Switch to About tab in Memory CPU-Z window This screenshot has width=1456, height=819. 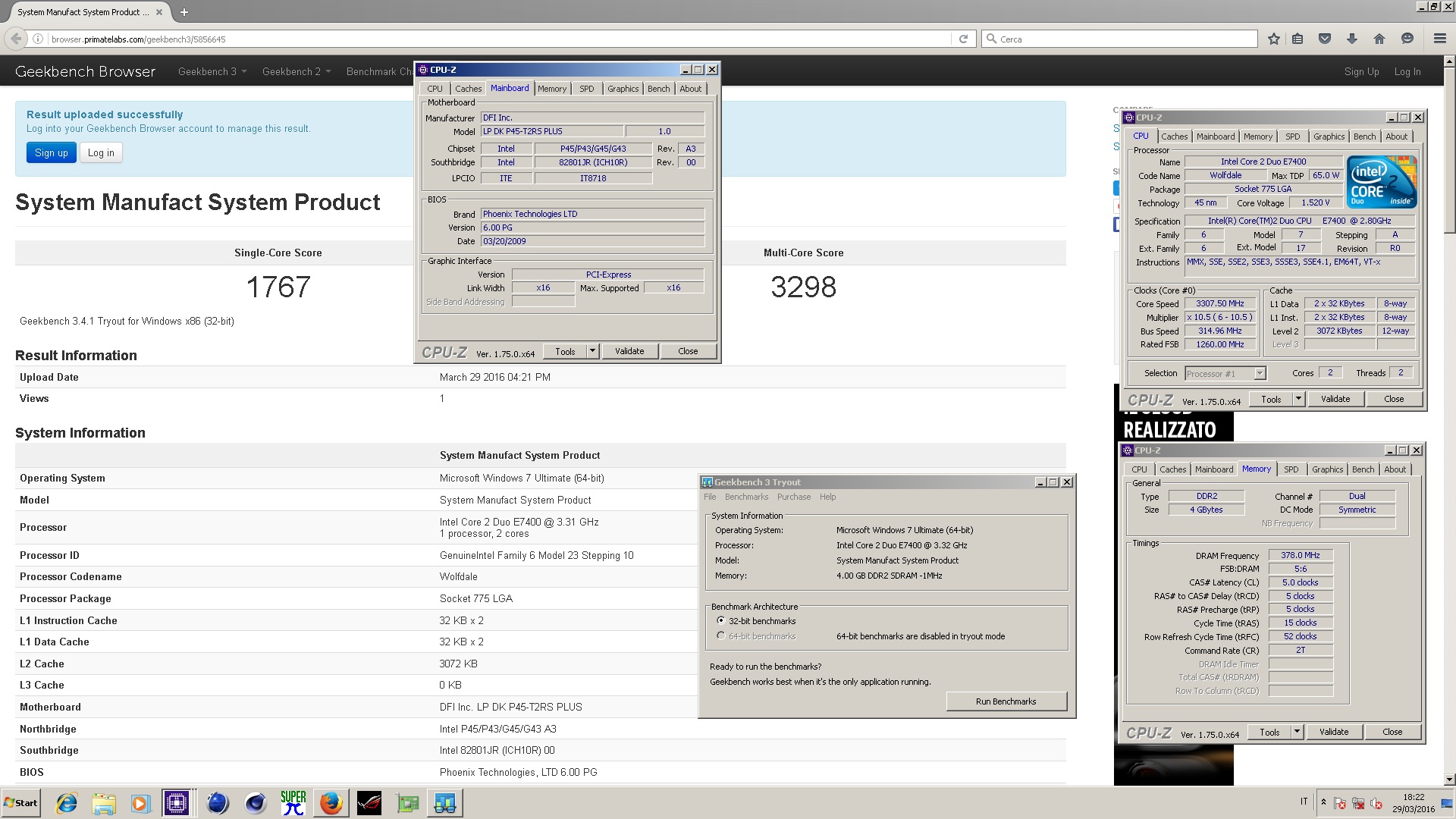pyautogui.click(x=1395, y=469)
